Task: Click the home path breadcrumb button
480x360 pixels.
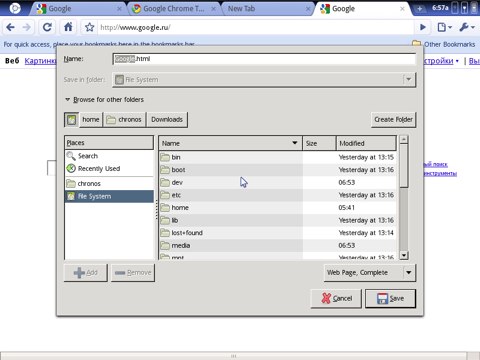Action: point(91,119)
